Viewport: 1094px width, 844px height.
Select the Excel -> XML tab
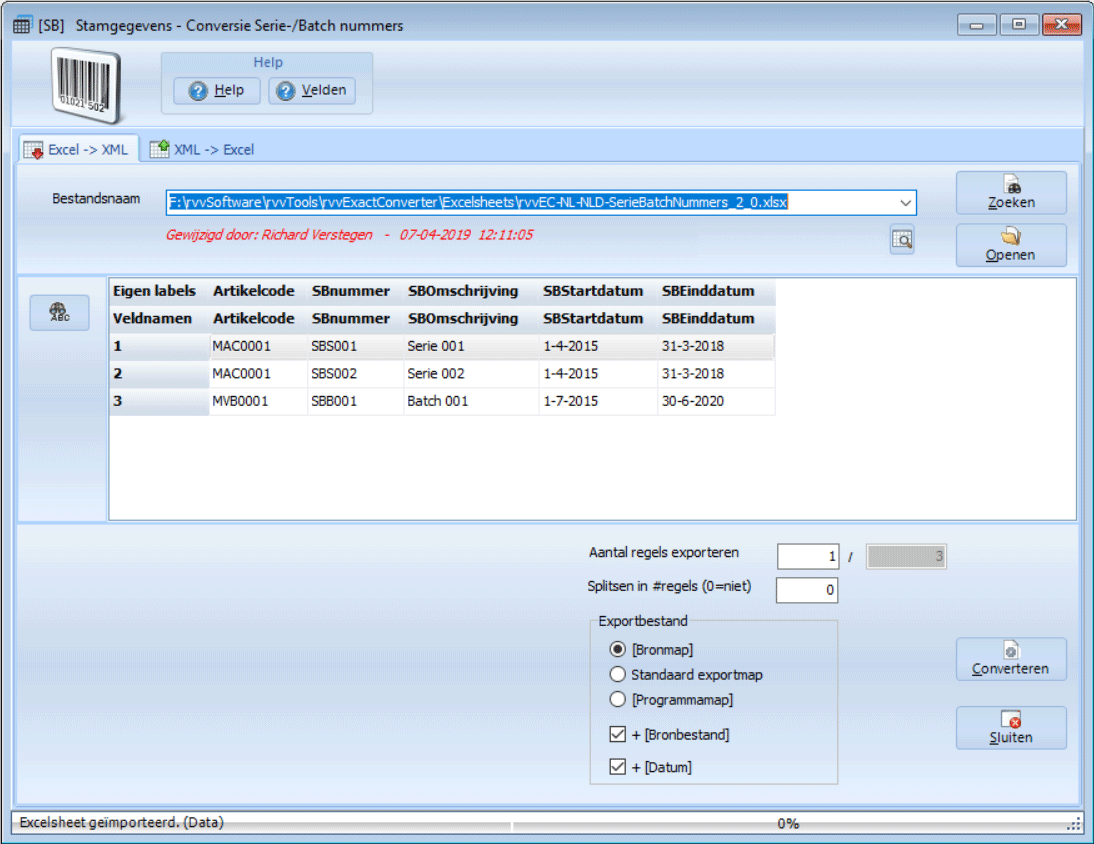pos(76,150)
